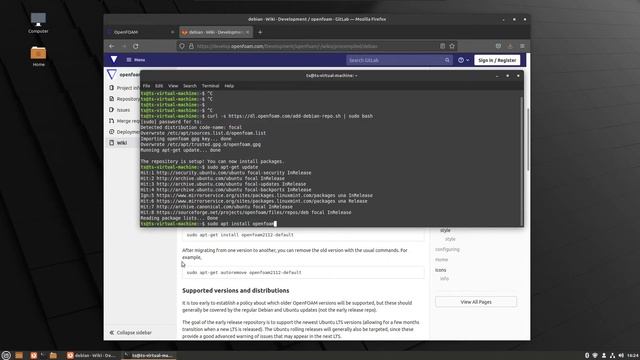640x360 pixels.
Task: Go forward in Firefox
Action: click(x=124, y=46)
